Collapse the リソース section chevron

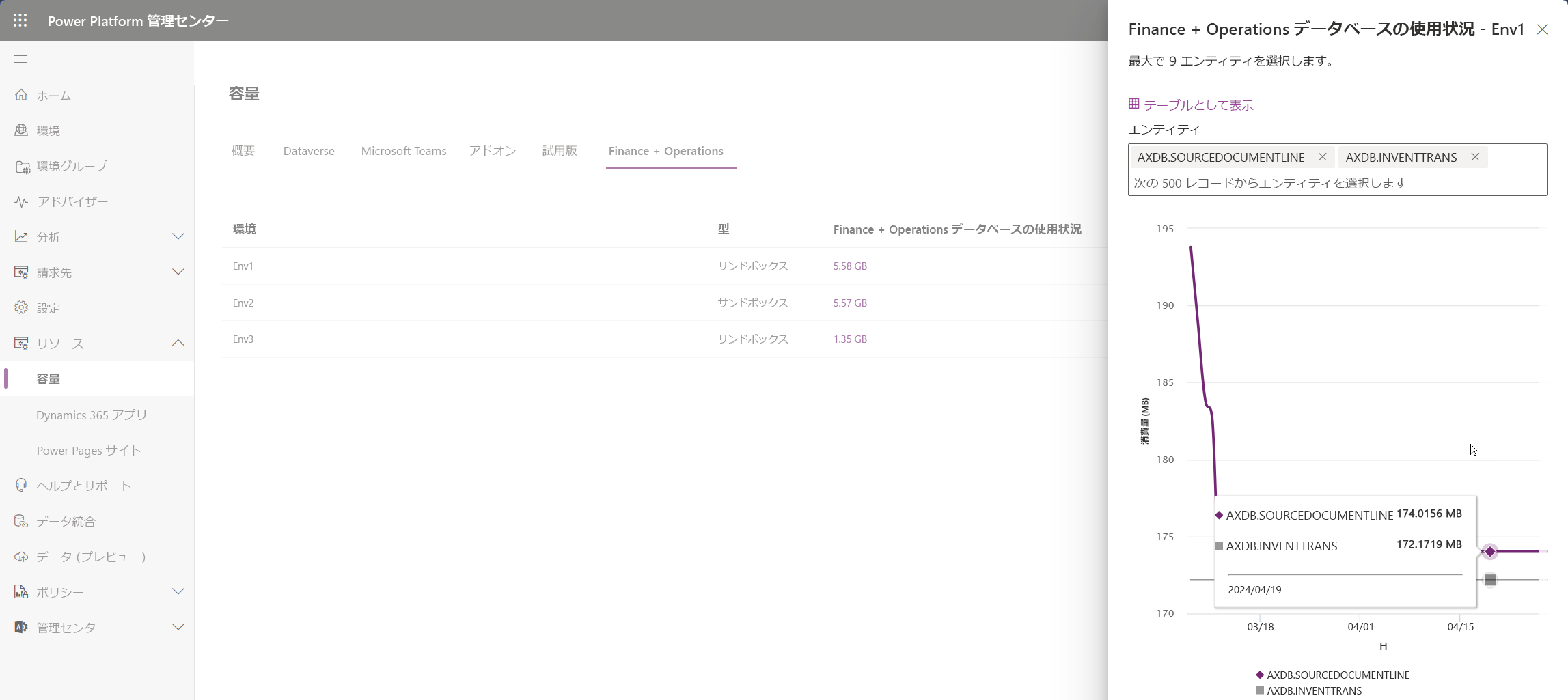[178, 343]
